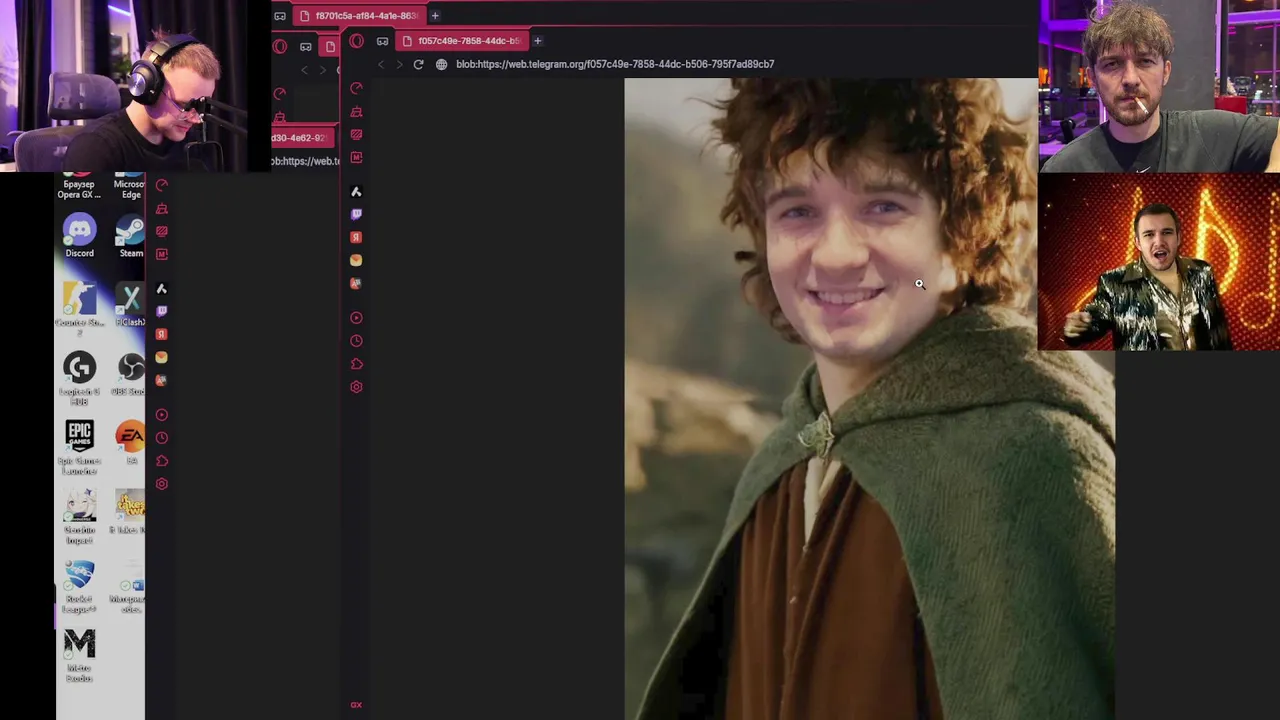Select Steam desktop shortcut
This screenshot has width=1280, height=720.
pos(130,237)
